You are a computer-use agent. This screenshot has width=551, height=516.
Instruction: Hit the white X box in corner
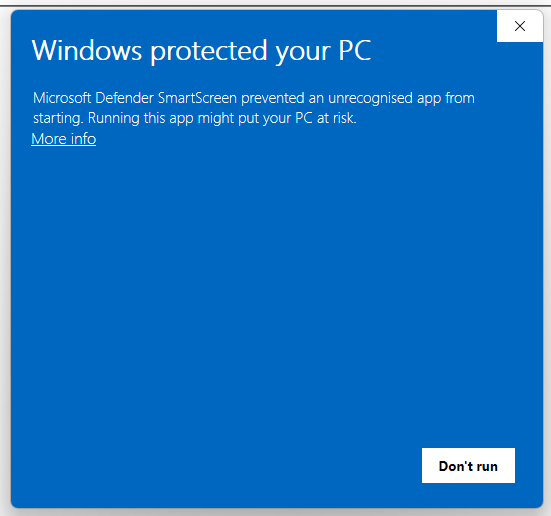(x=520, y=26)
